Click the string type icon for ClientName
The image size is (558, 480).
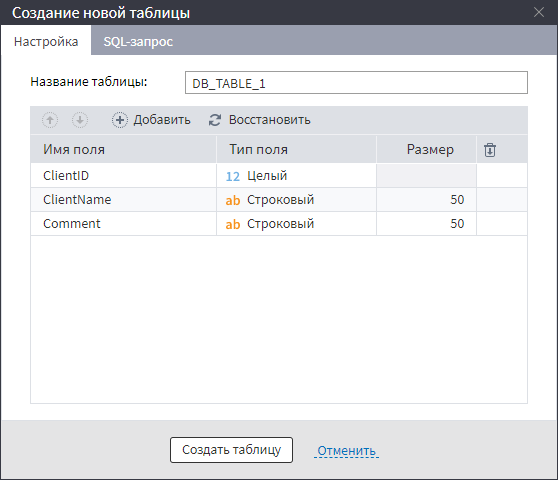(233, 200)
